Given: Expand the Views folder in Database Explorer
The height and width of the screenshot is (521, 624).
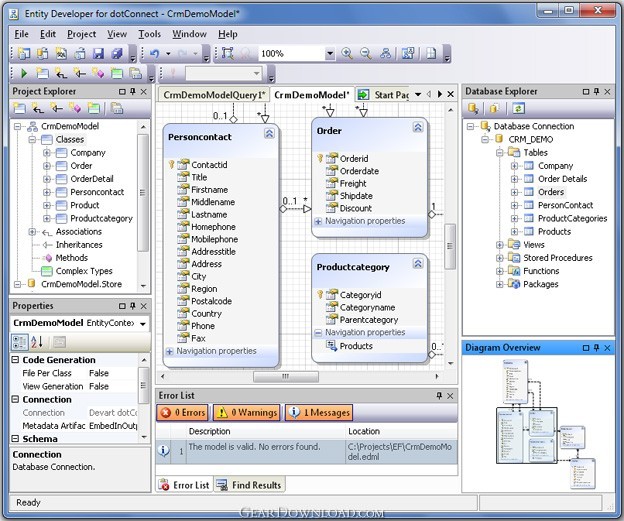Looking at the screenshot, I should coord(499,245).
